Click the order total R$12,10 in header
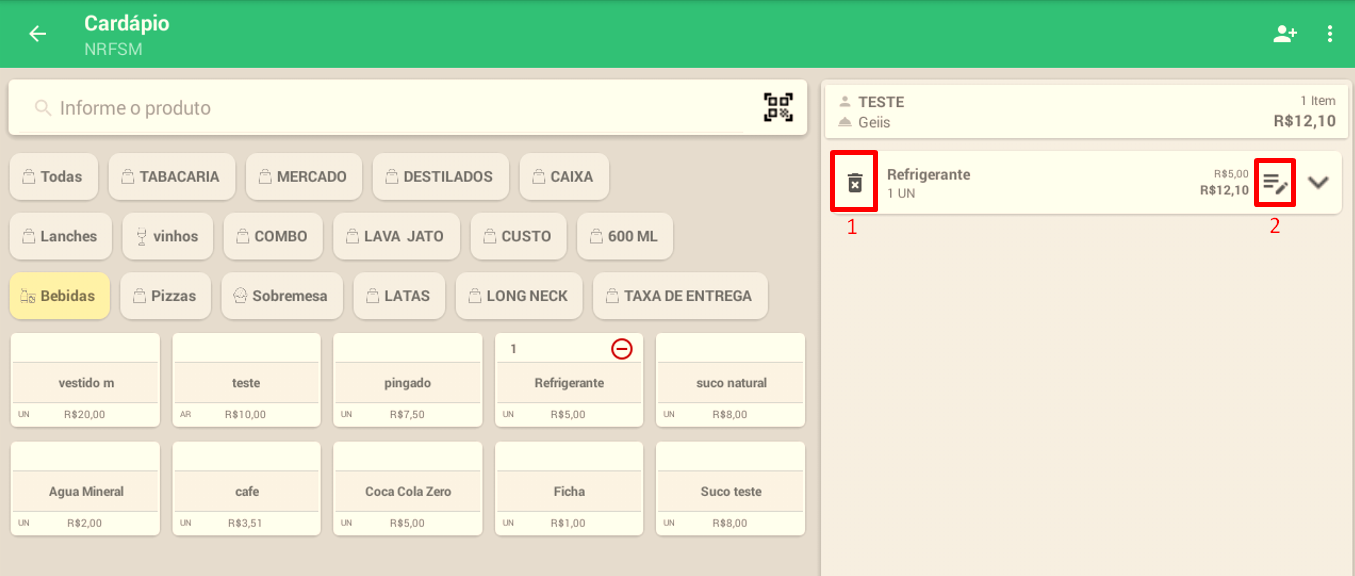Viewport: 1355px width, 576px height. (1305, 121)
